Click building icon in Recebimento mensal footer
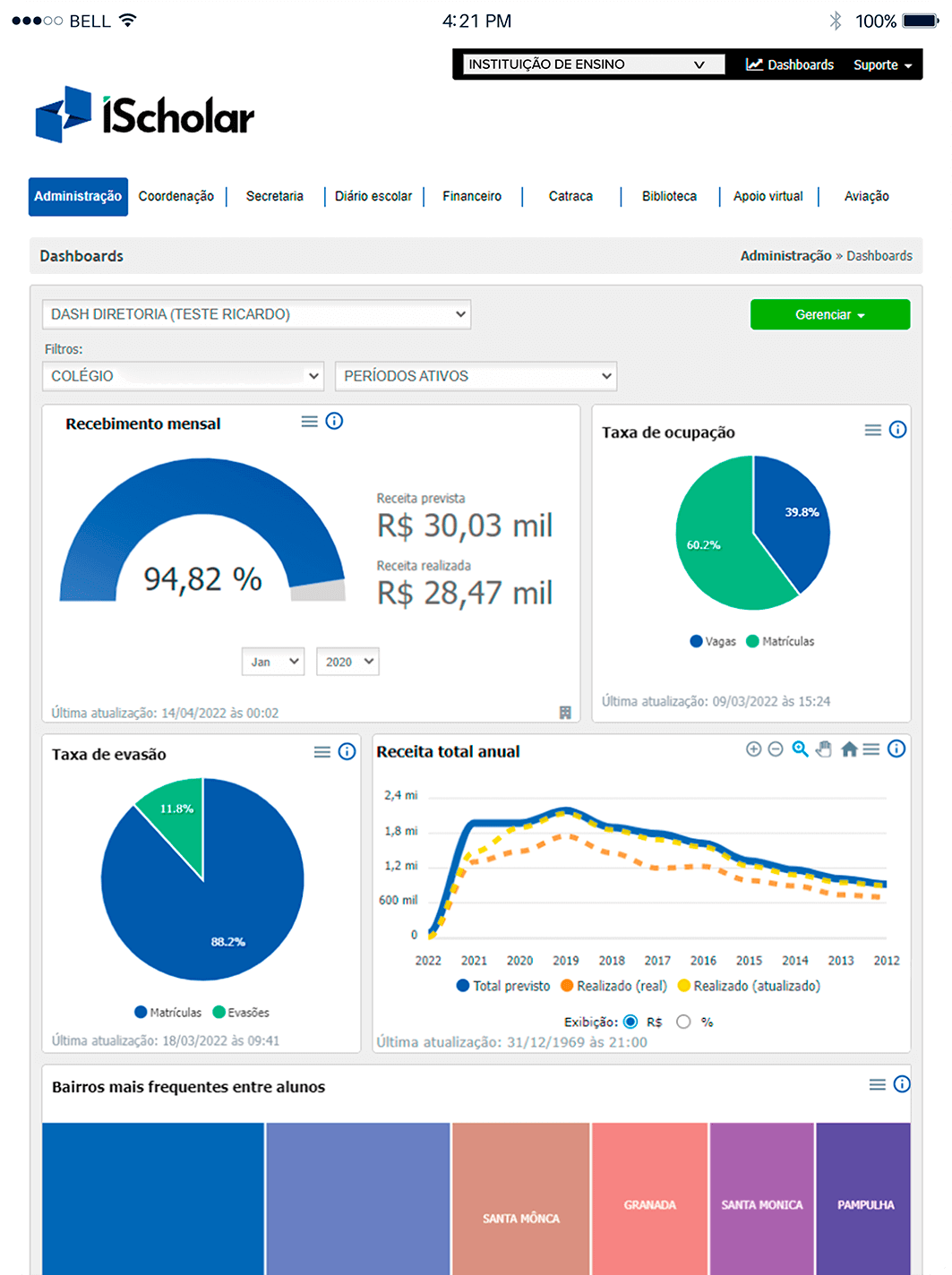This screenshot has width=952, height=1275. (565, 713)
